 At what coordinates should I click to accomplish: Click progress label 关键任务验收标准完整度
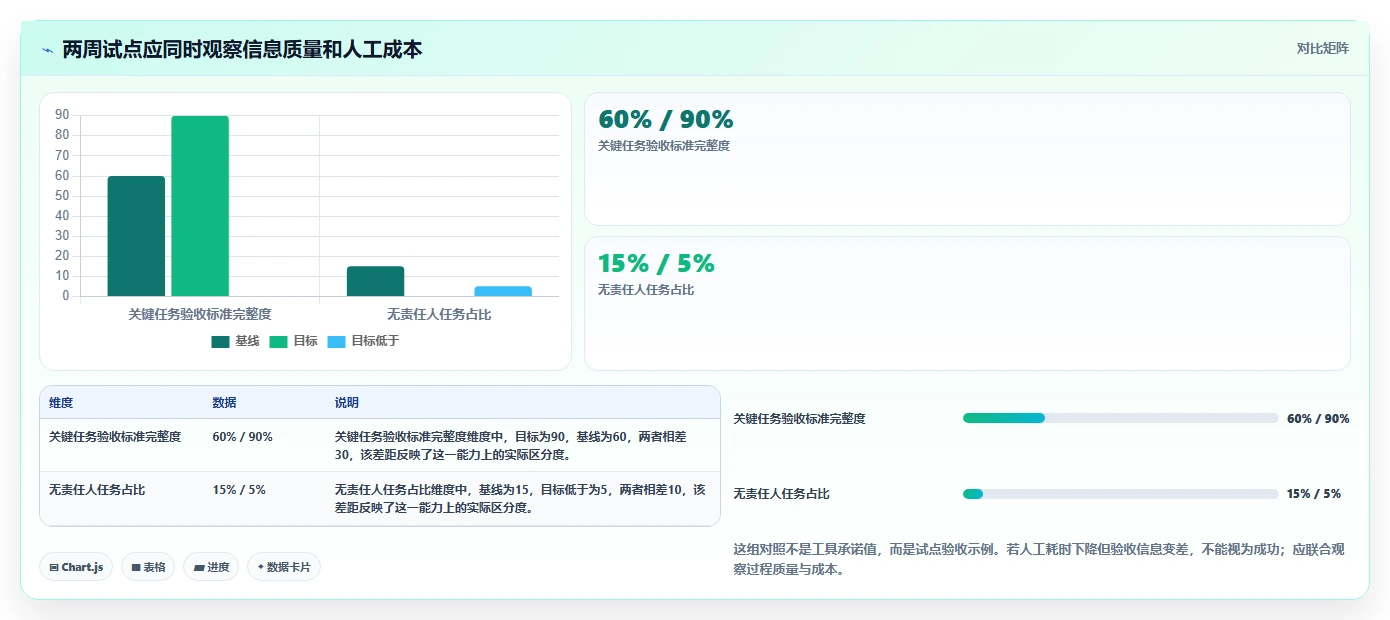799,419
